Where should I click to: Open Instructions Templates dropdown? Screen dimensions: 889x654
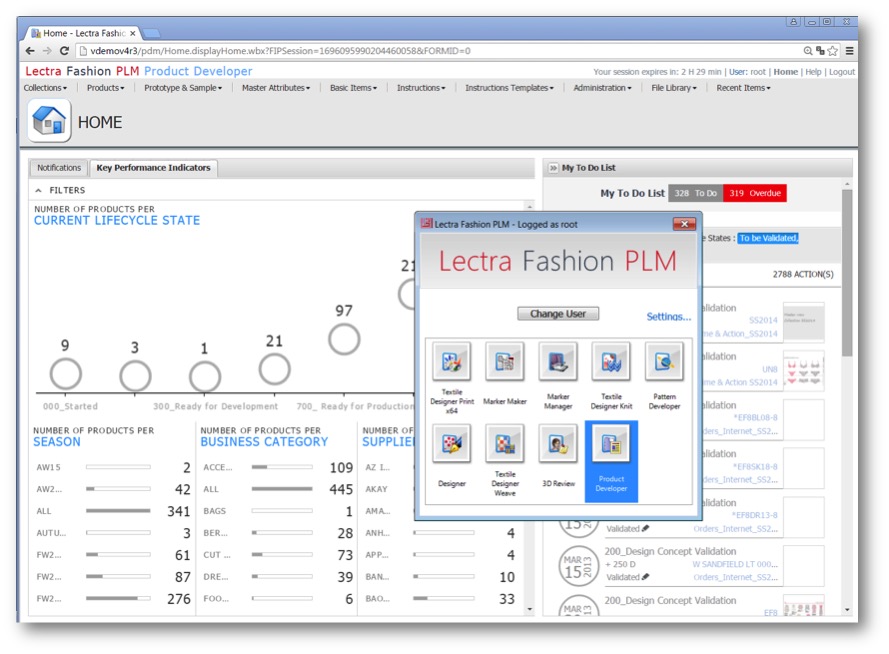[509, 88]
